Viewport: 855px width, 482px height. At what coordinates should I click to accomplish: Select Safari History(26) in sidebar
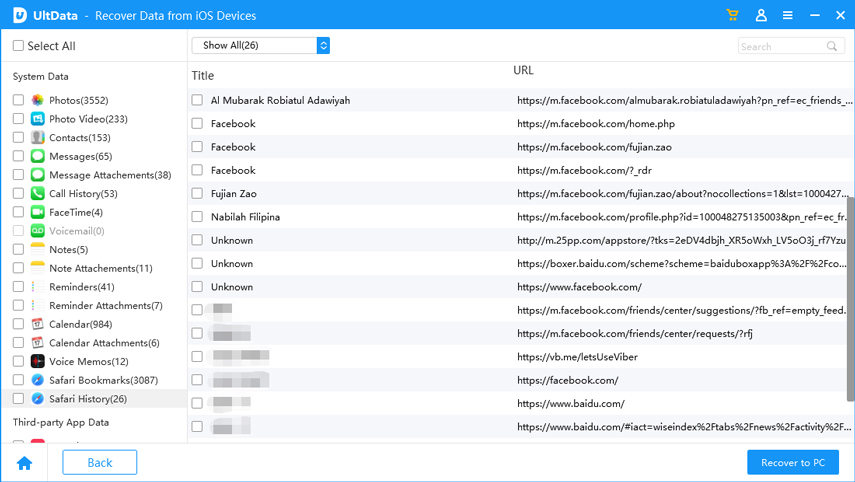(88, 399)
